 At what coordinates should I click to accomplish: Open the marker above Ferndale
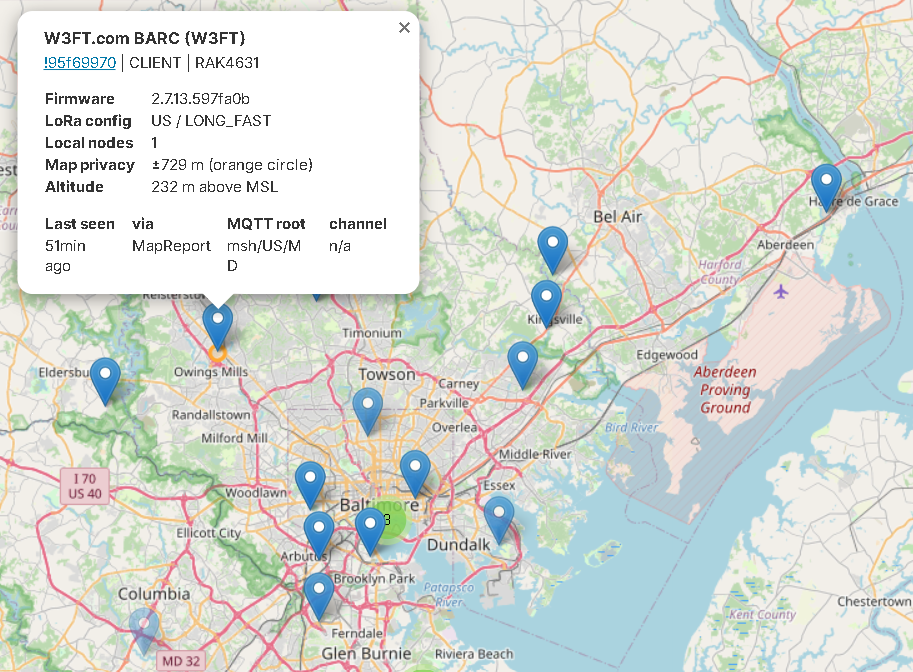[319, 594]
